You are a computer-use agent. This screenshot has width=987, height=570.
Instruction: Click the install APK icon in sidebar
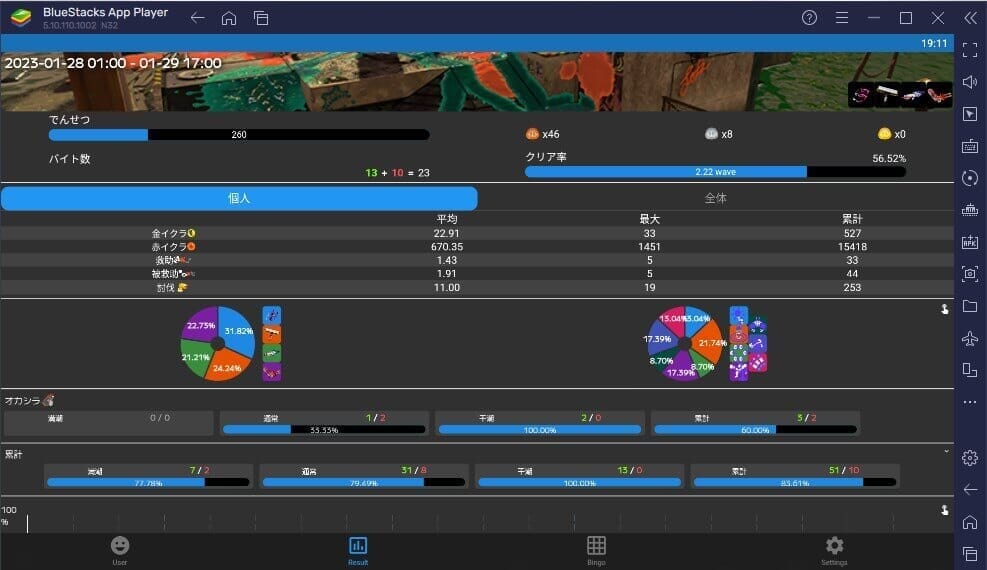[x=969, y=242]
